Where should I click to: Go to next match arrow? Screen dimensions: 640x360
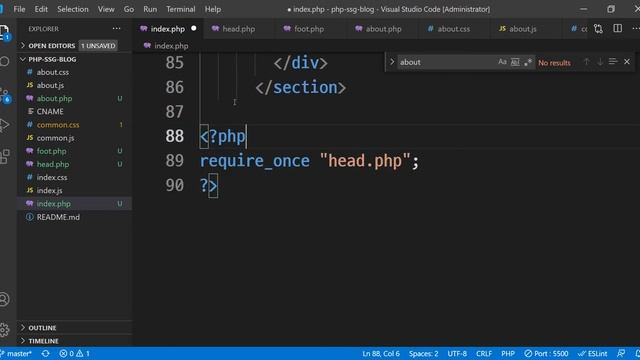600,62
